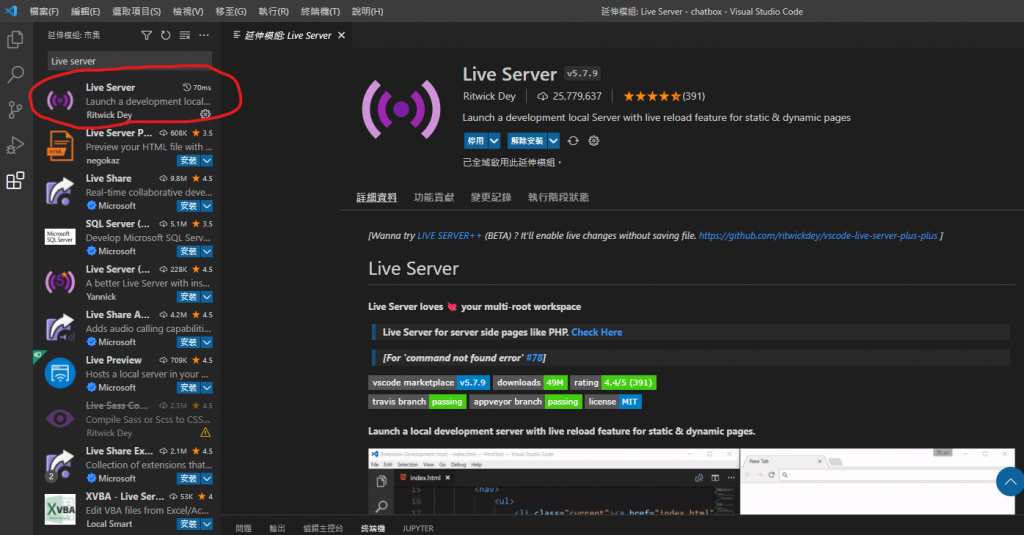Image resolution: width=1024 pixels, height=535 pixels.
Task: Click the extension search box
Action: pyautogui.click(x=129, y=61)
